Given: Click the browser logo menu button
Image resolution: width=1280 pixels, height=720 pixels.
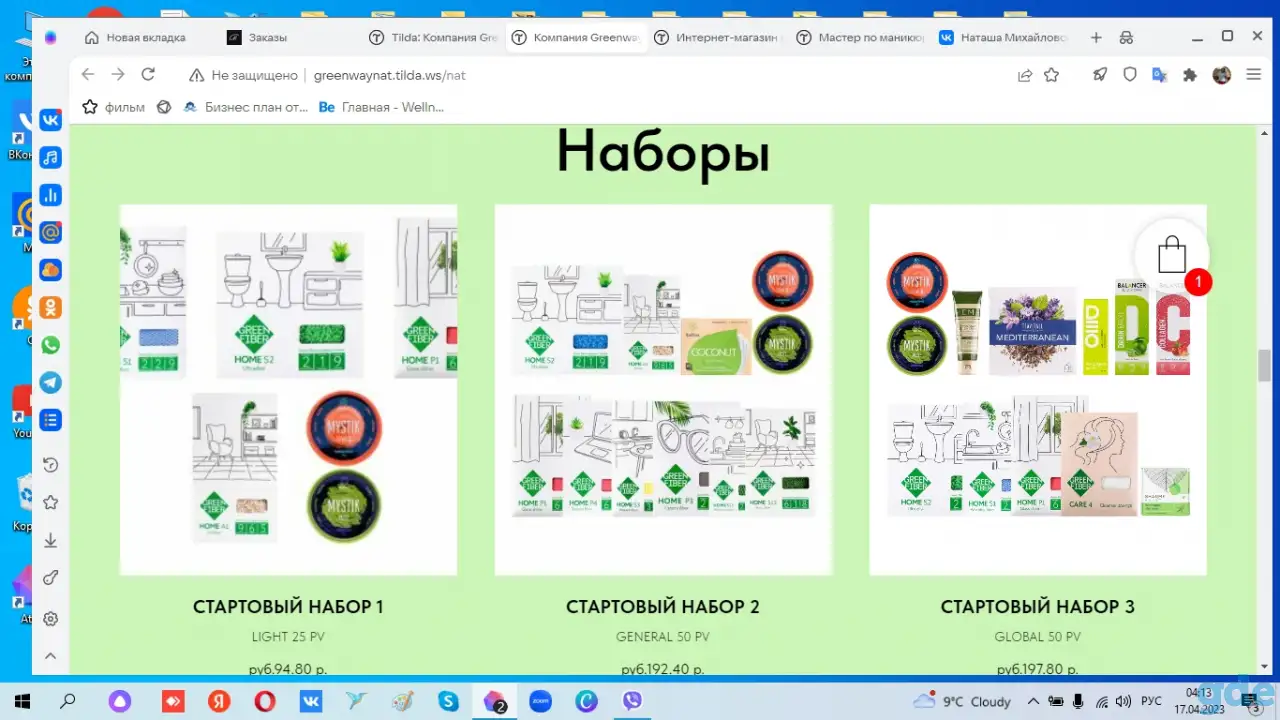Looking at the screenshot, I should tap(51, 38).
